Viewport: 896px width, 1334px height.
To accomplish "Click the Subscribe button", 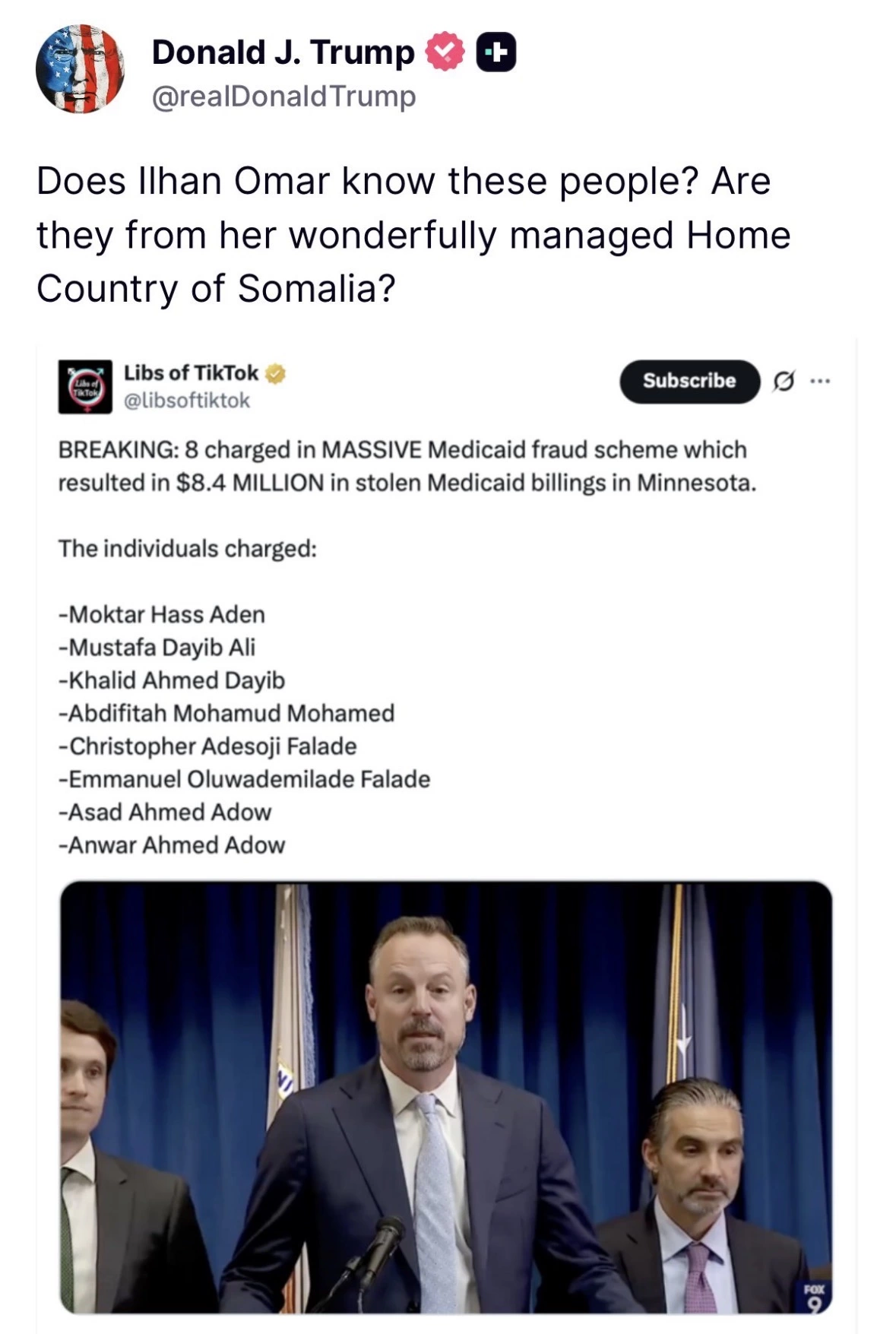I will pyautogui.click(x=689, y=381).
